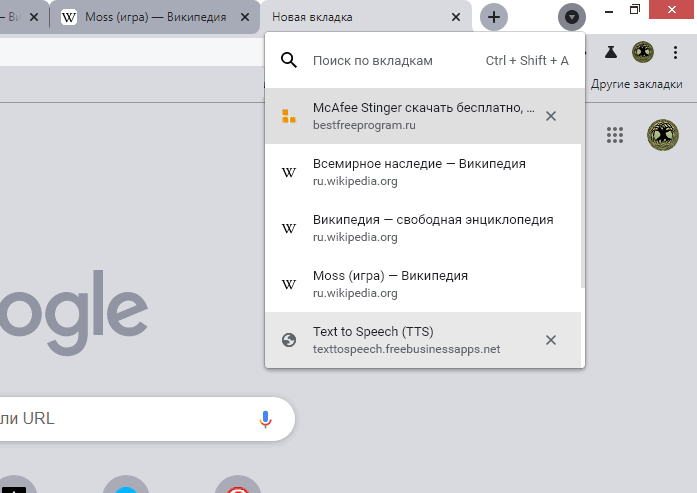
Task: Close Text to Speech (TTS) list entry
Action: click(551, 340)
